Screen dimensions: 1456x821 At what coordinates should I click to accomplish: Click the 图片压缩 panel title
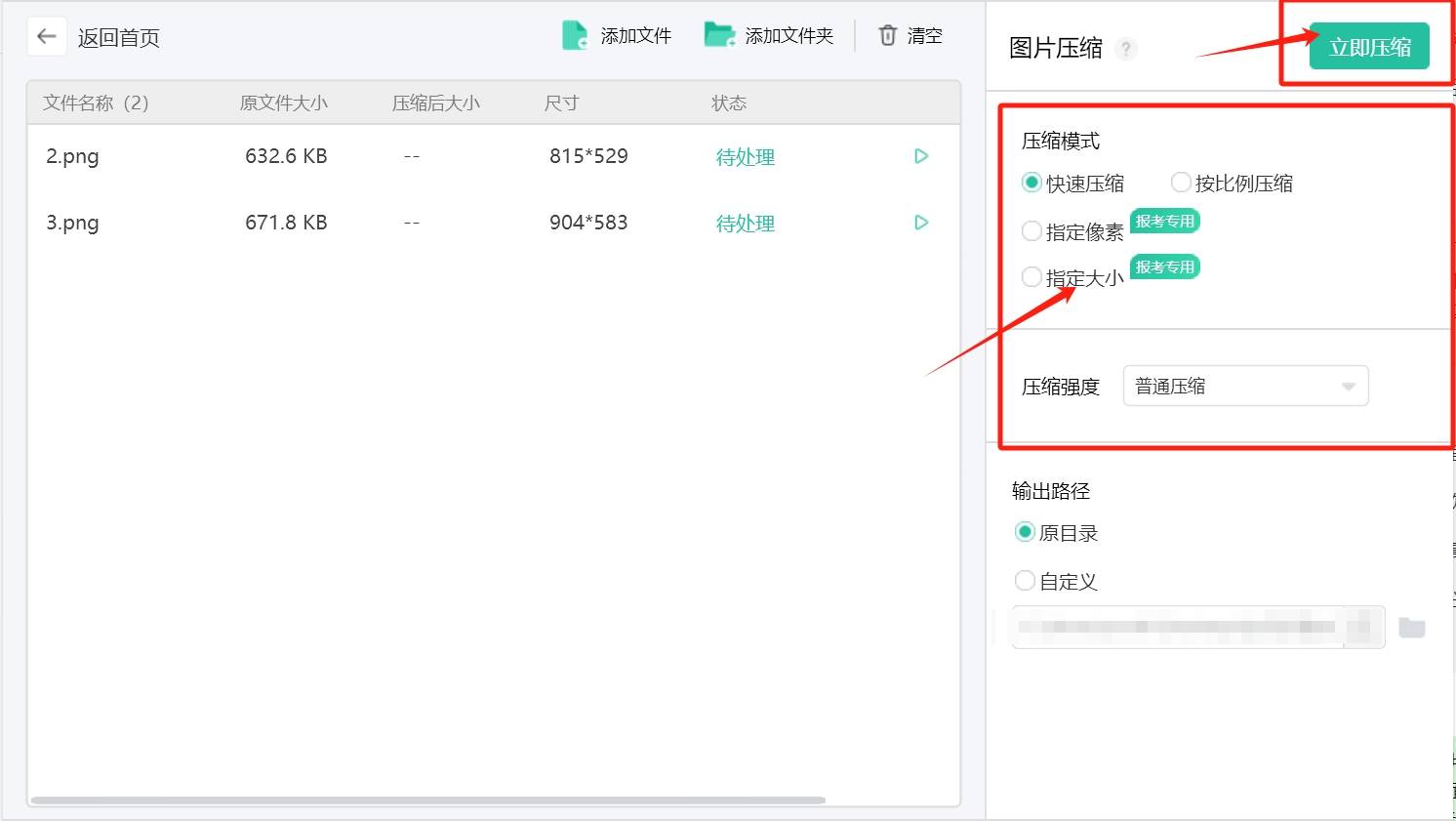point(1056,49)
